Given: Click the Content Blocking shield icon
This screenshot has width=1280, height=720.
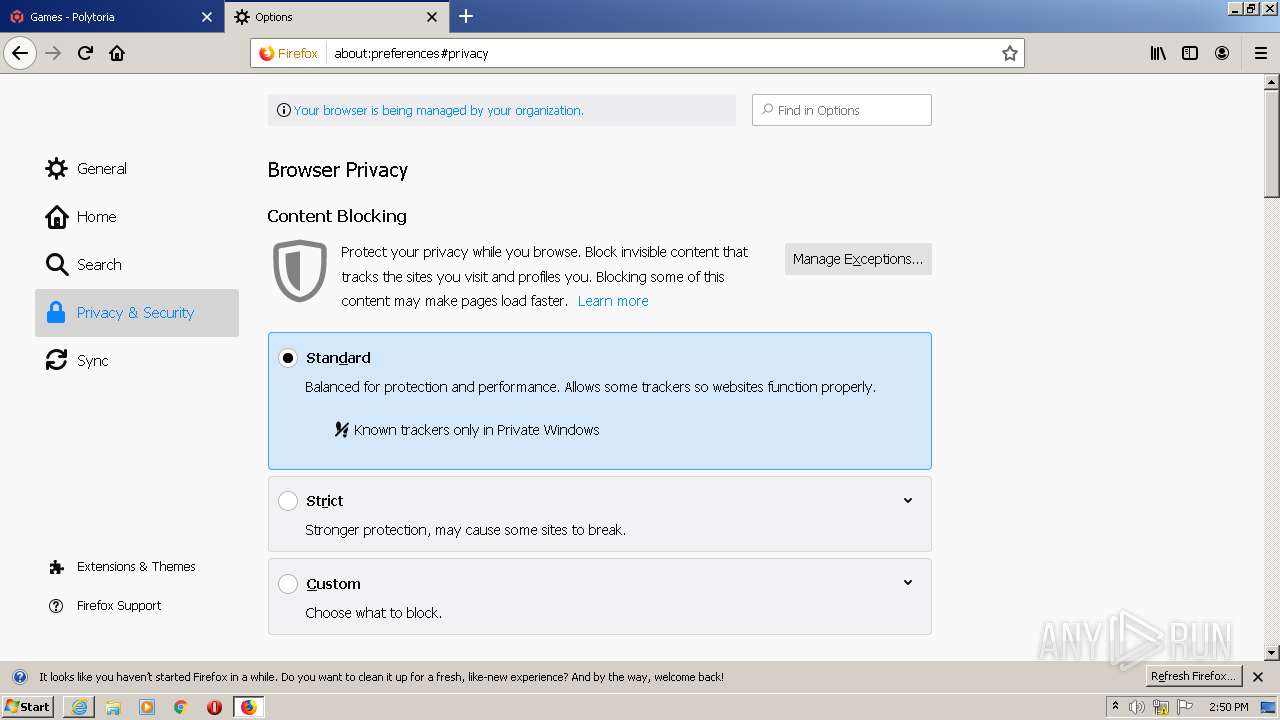Looking at the screenshot, I should click(x=300, y=271).
